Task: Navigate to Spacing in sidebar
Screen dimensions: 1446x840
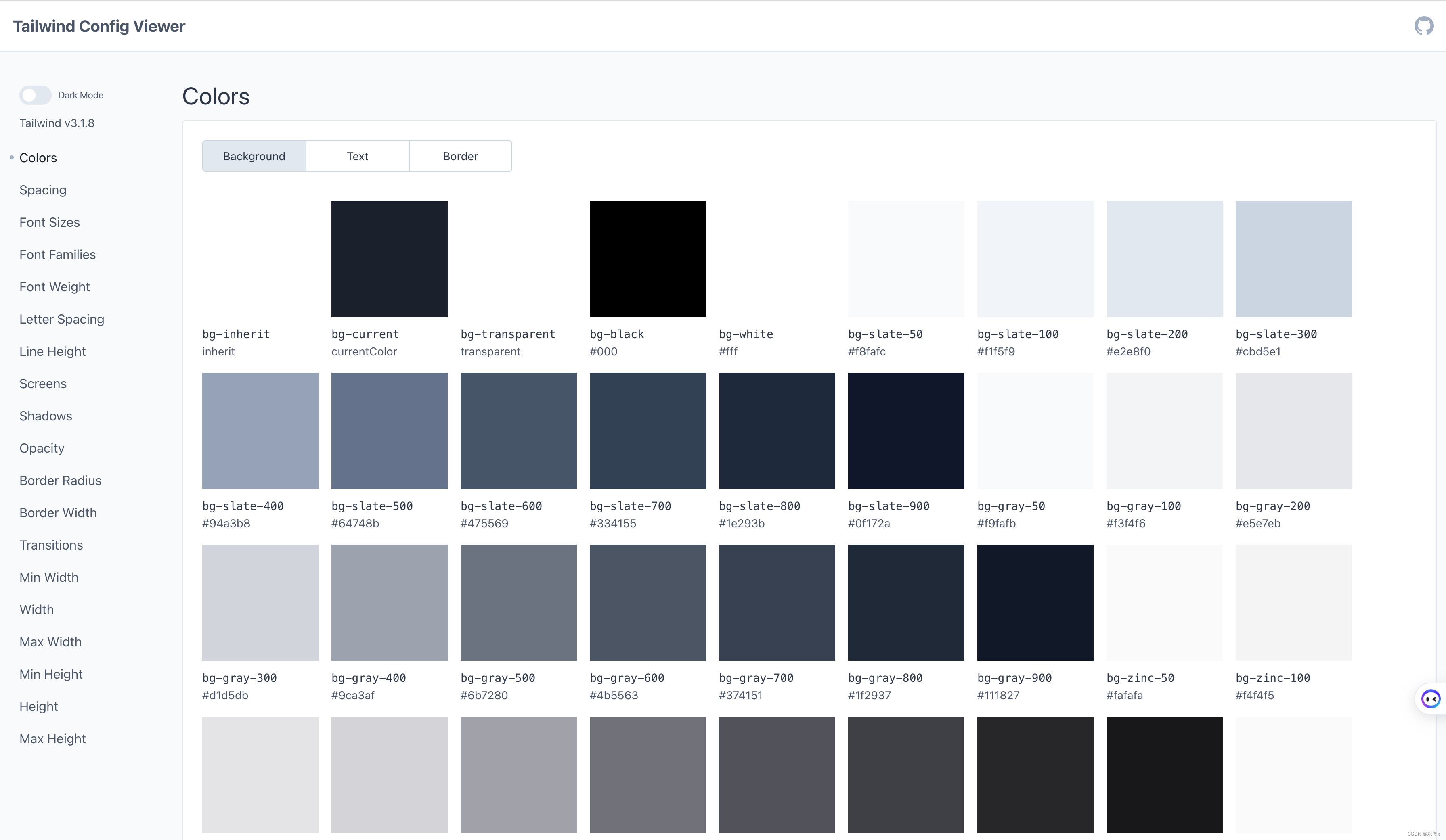Action: pos(42,189)
